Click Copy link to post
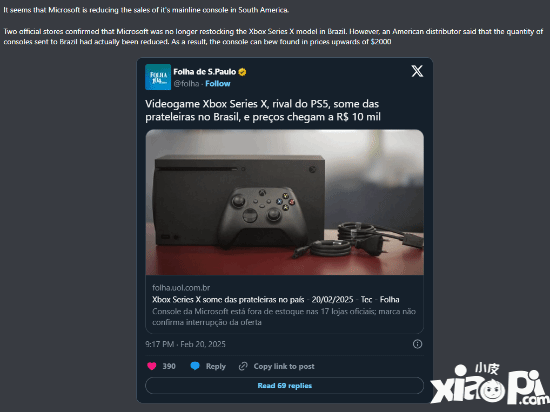 (x=284, y=366)
